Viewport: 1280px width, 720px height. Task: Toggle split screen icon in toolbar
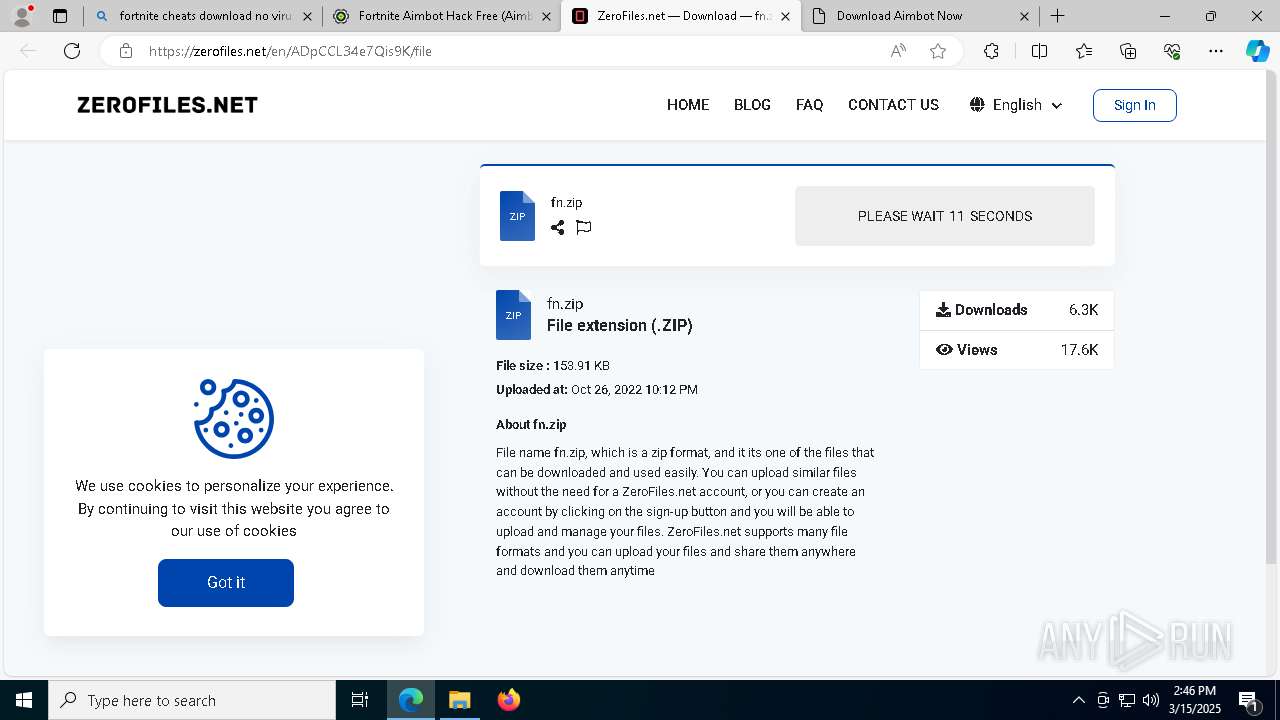(1039, 51)
